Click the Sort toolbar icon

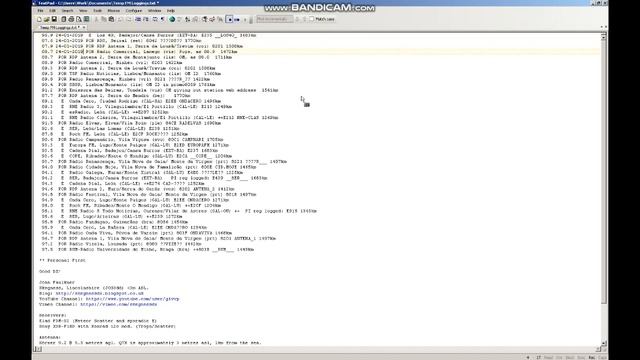click(x=187, y=19)
